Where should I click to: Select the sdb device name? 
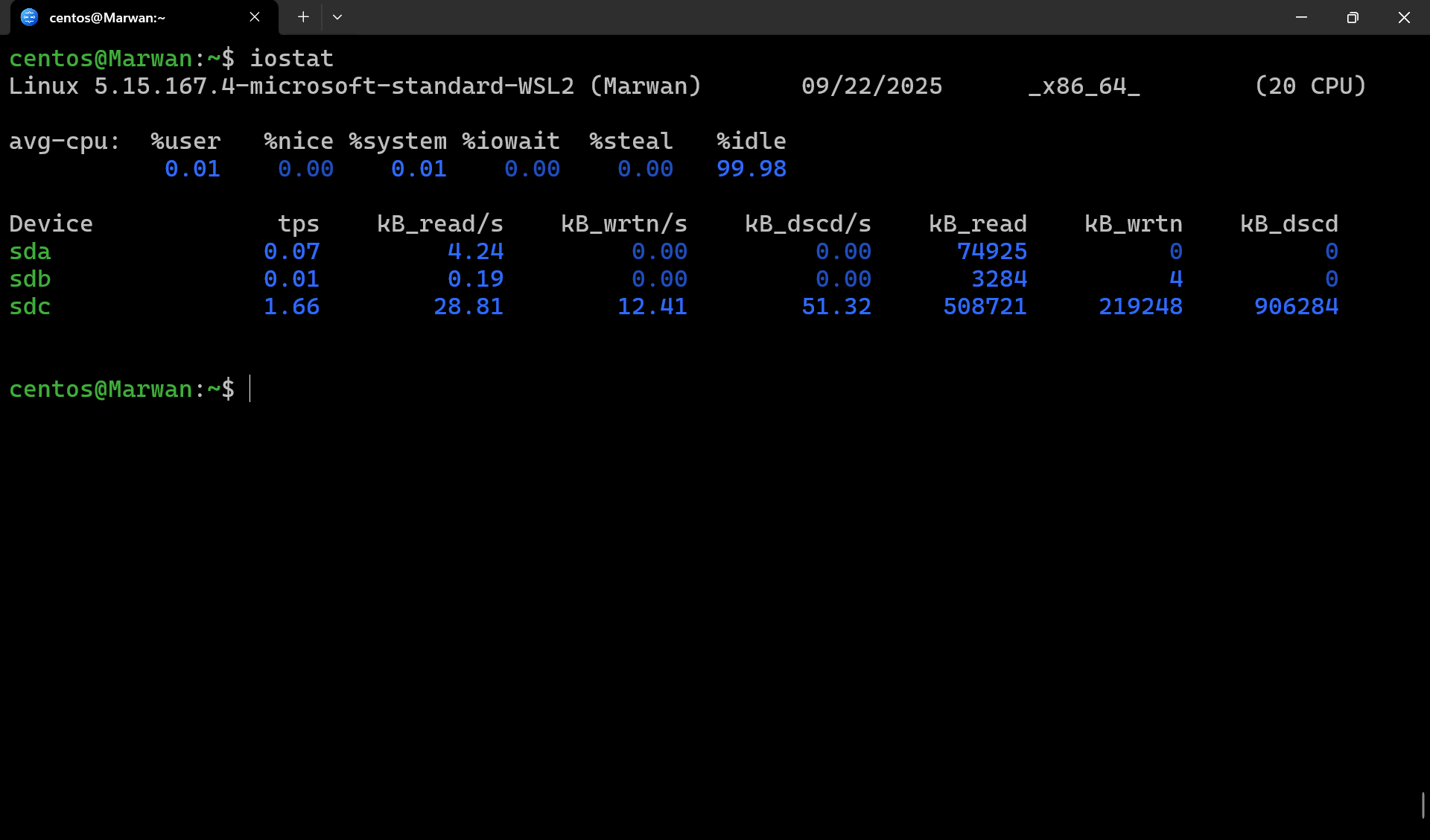point(30,279)
